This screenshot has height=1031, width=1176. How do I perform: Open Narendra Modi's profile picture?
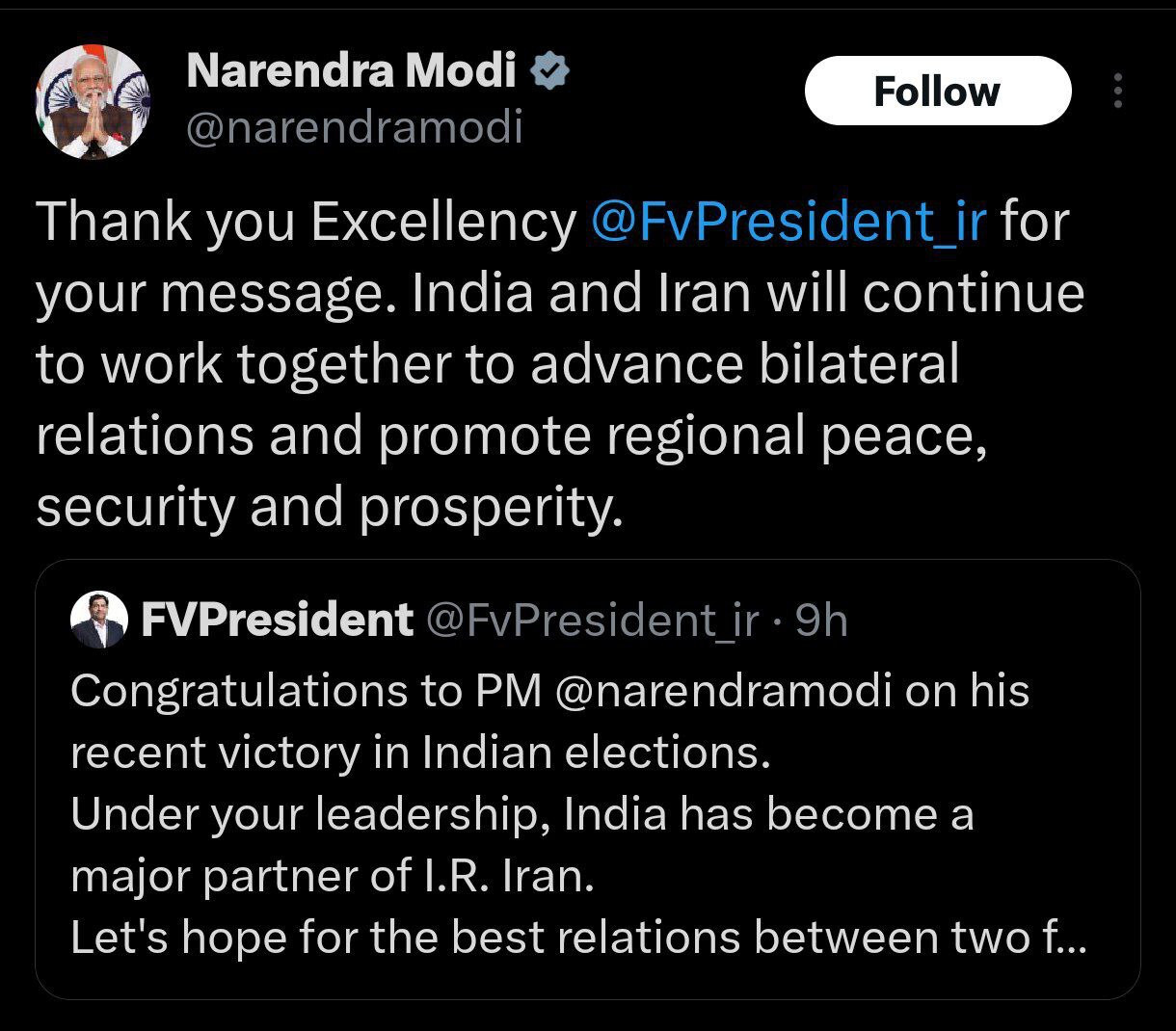pyautogui.click(x=91, y=103)
